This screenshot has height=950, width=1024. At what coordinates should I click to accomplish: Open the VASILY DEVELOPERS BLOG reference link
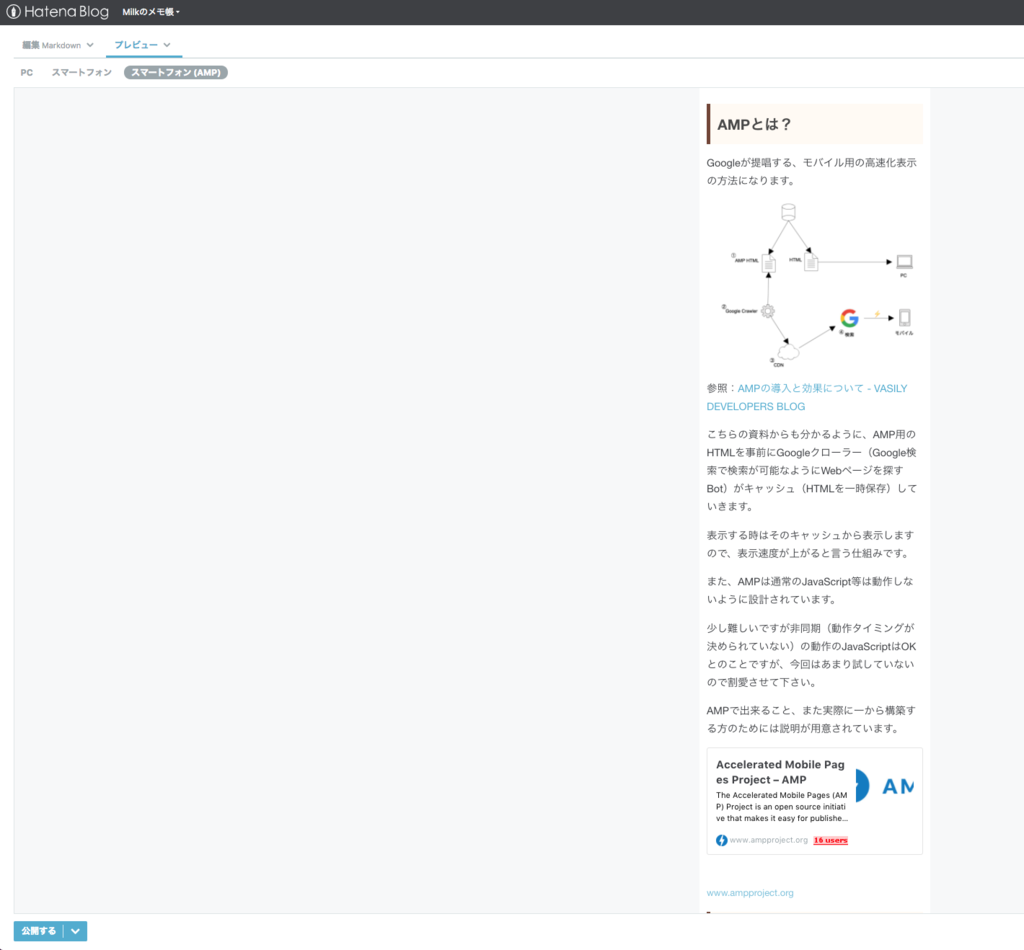tap(807, 397)
